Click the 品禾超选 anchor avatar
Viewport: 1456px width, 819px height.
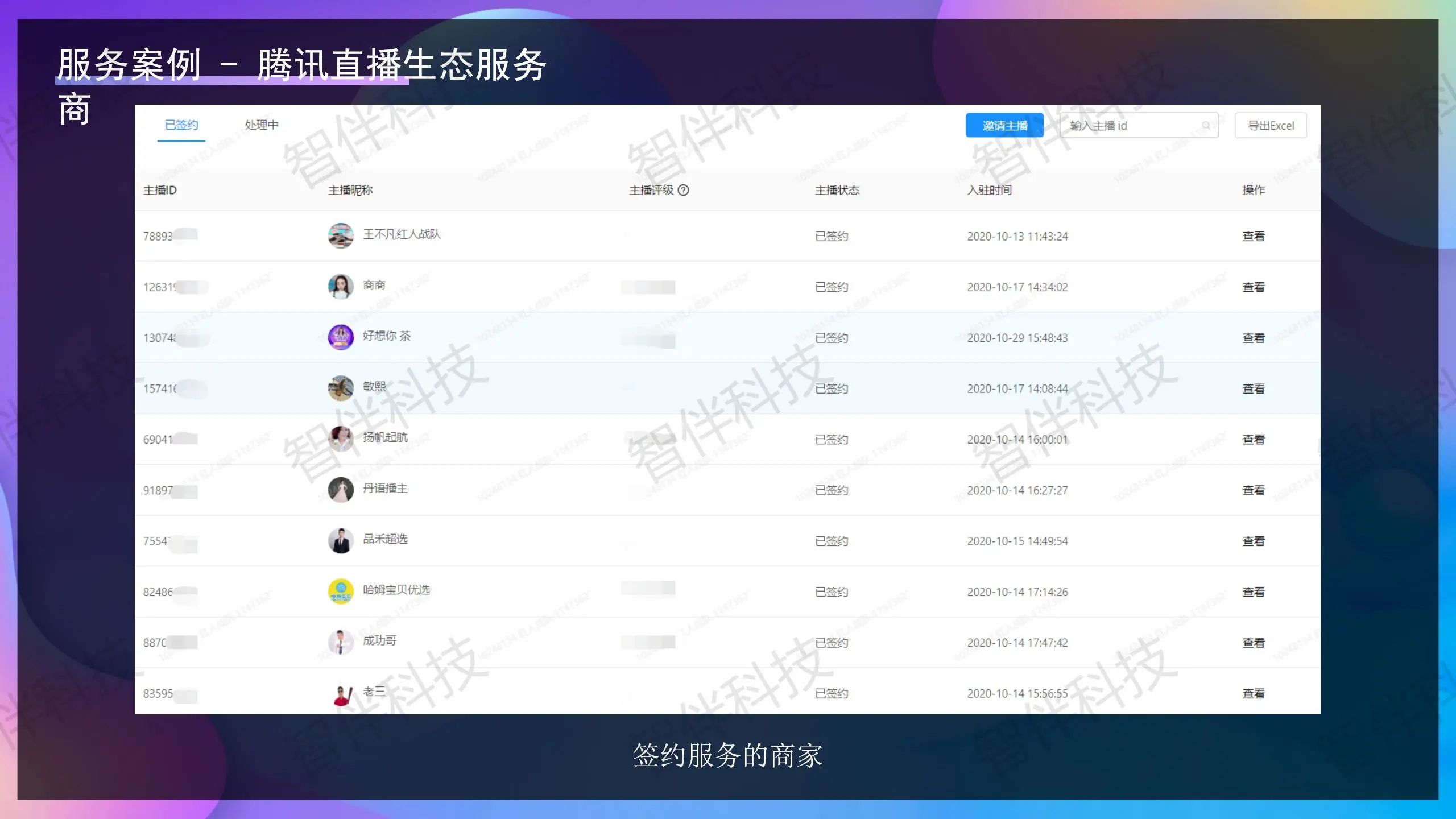[x=341, y=540]
